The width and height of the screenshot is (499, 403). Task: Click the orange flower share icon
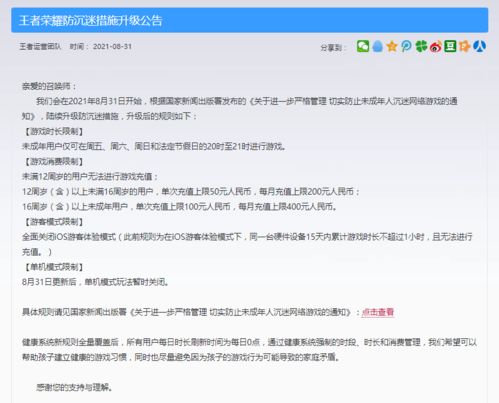(x=465, y=46)
